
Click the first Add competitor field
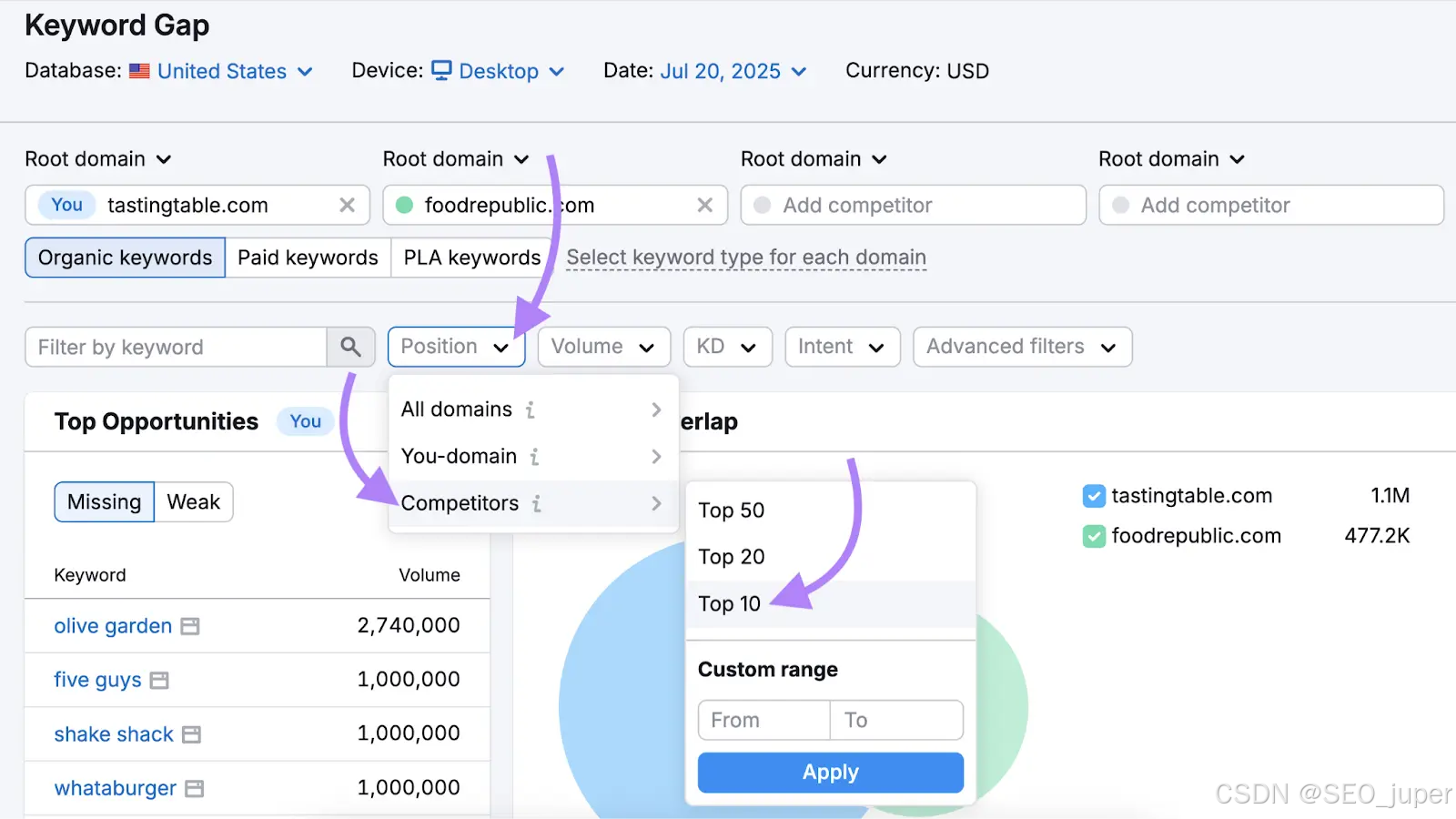[914, 206]
